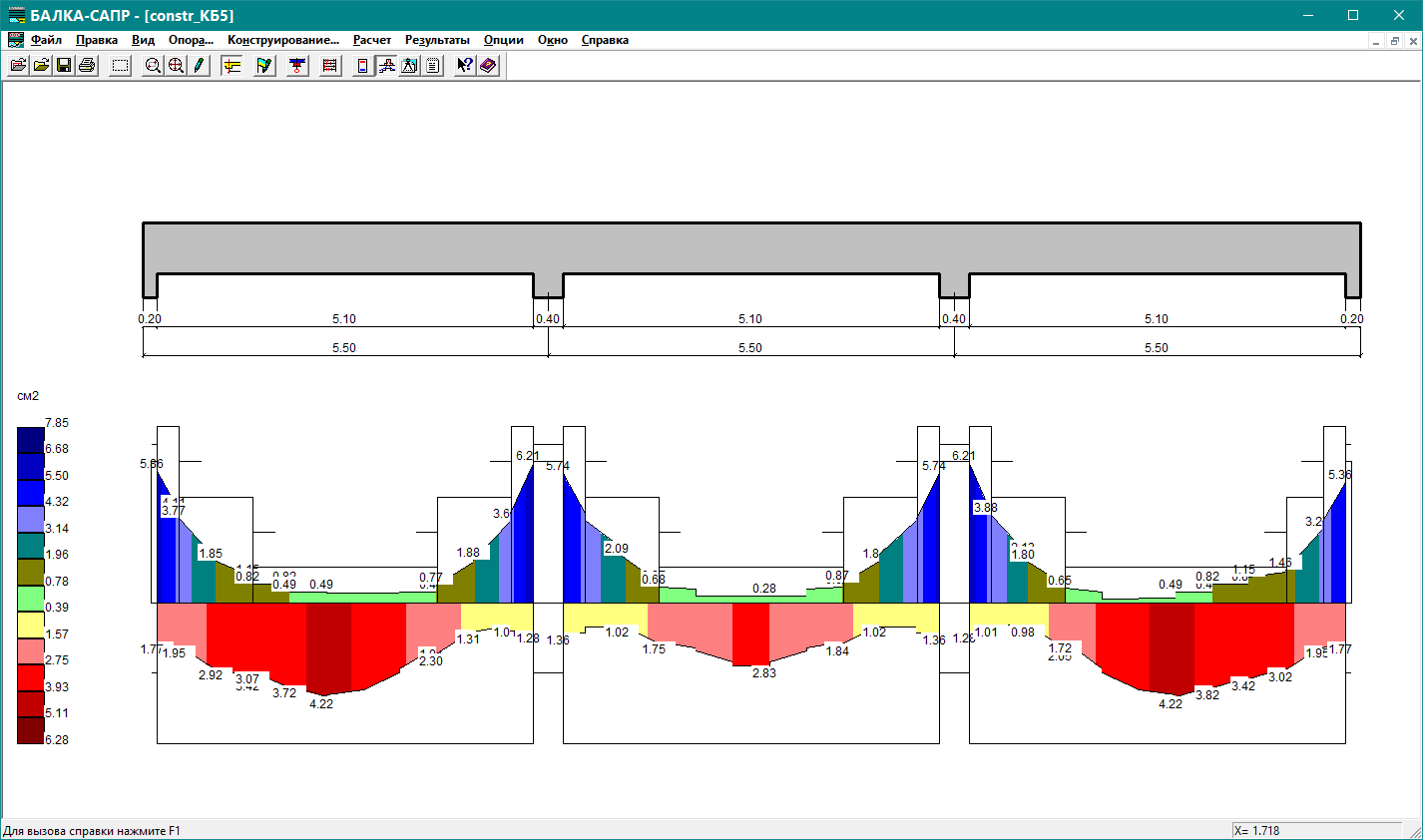Click the abacus calculation icon

[x=330, y=66]
